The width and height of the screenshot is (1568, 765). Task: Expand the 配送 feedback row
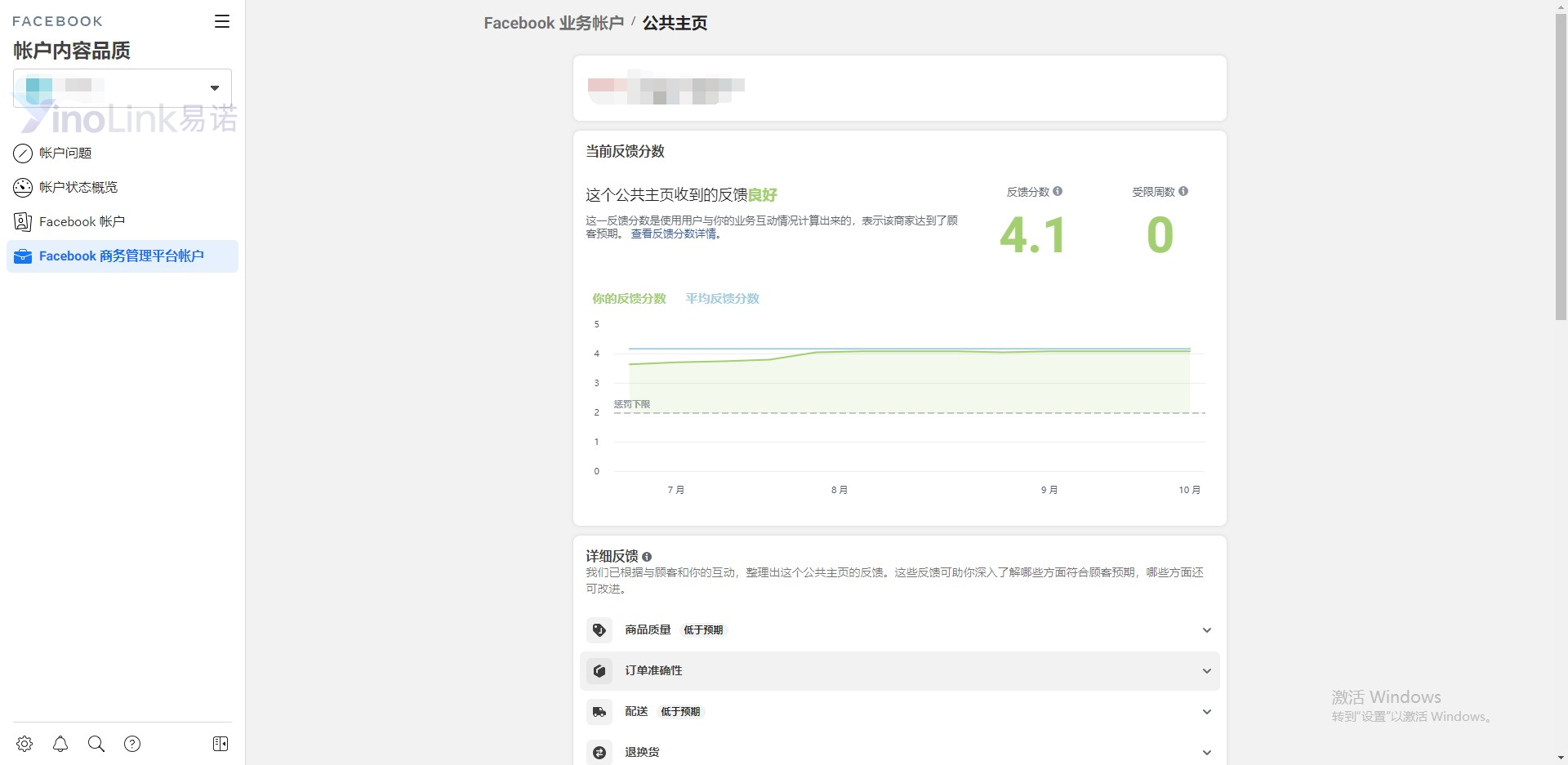click(900, 712)
